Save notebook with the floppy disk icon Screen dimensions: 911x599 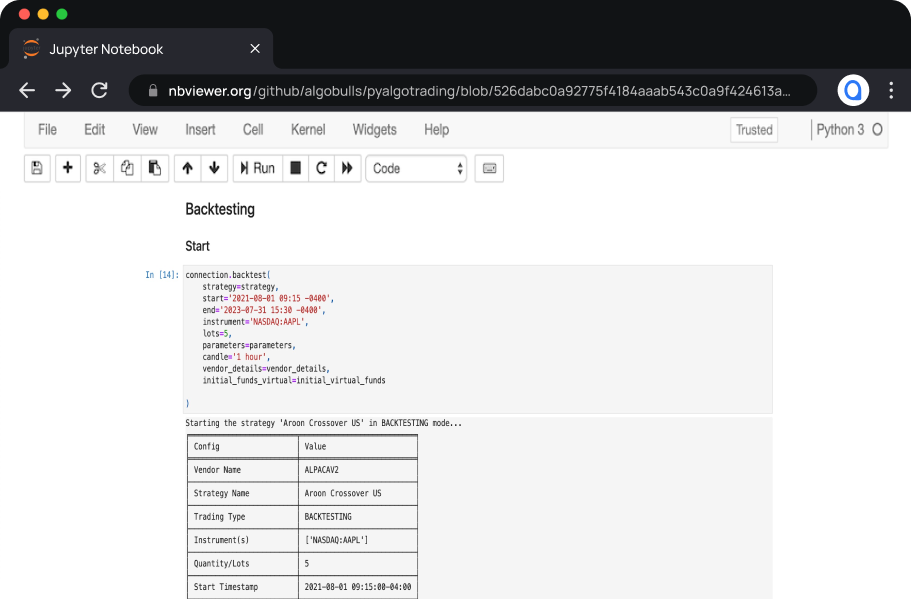point(37,168)
